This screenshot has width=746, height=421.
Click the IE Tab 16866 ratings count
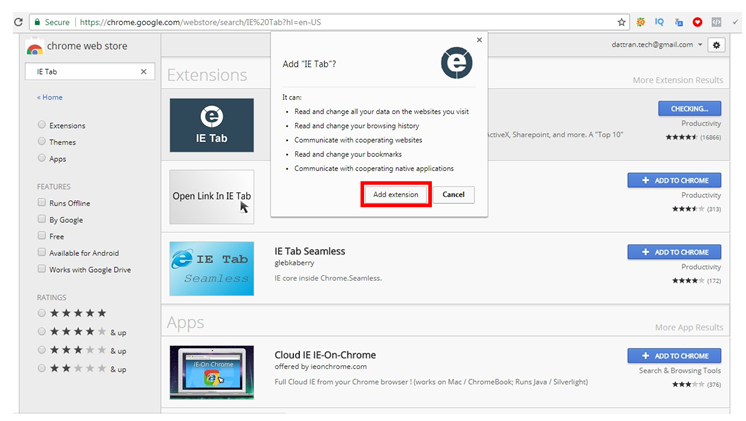click(710, 137)
